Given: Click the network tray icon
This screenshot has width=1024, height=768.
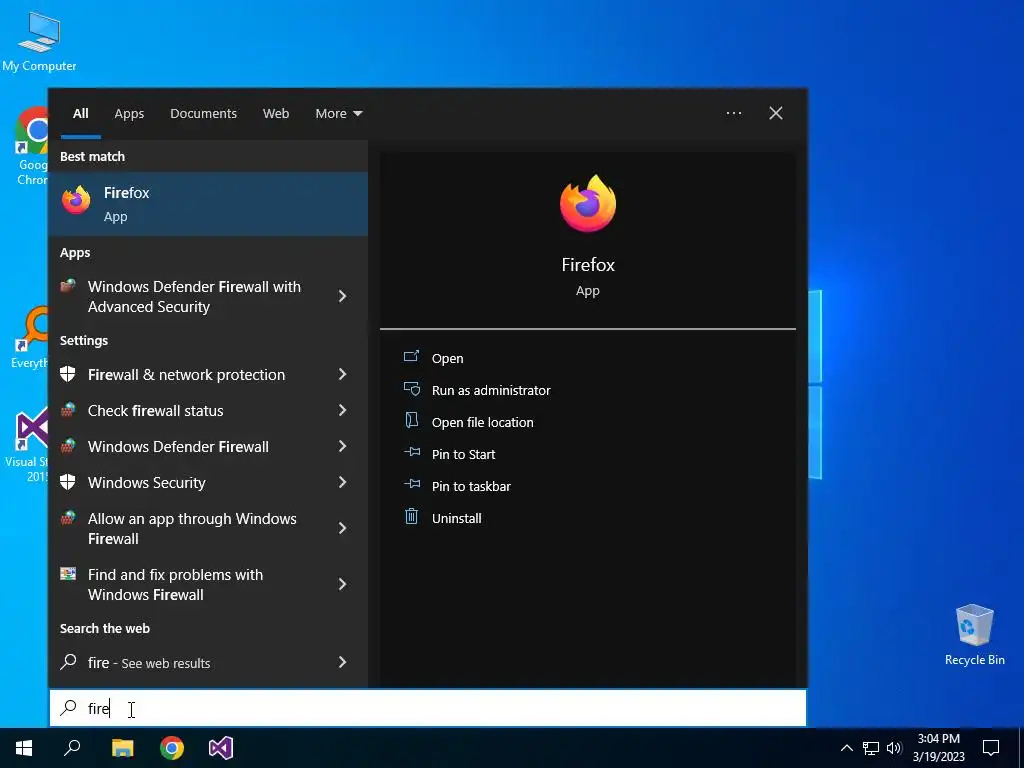Looking at the screenshot, I should (x=871, y=748).
